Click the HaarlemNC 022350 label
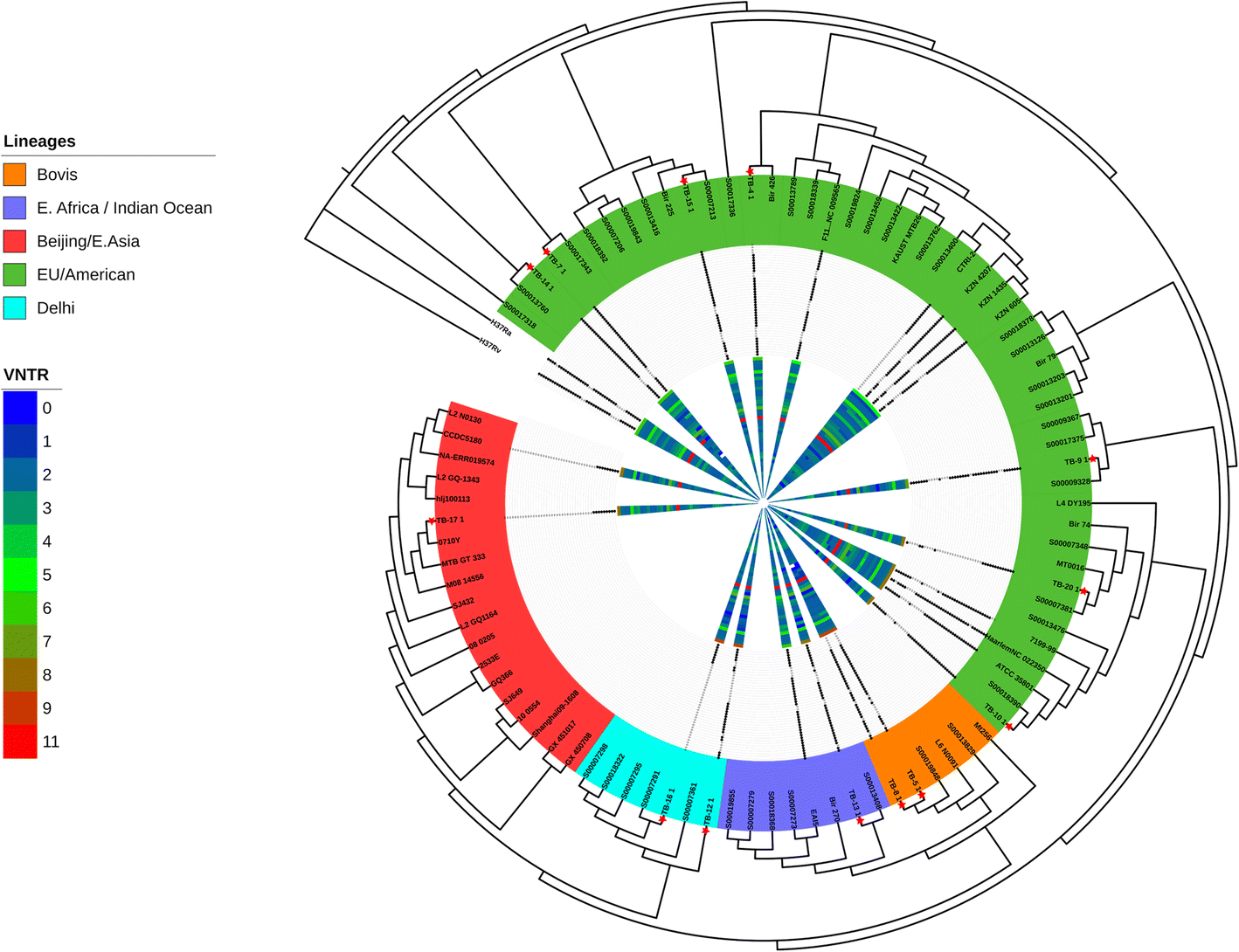 coord(1015,652)
